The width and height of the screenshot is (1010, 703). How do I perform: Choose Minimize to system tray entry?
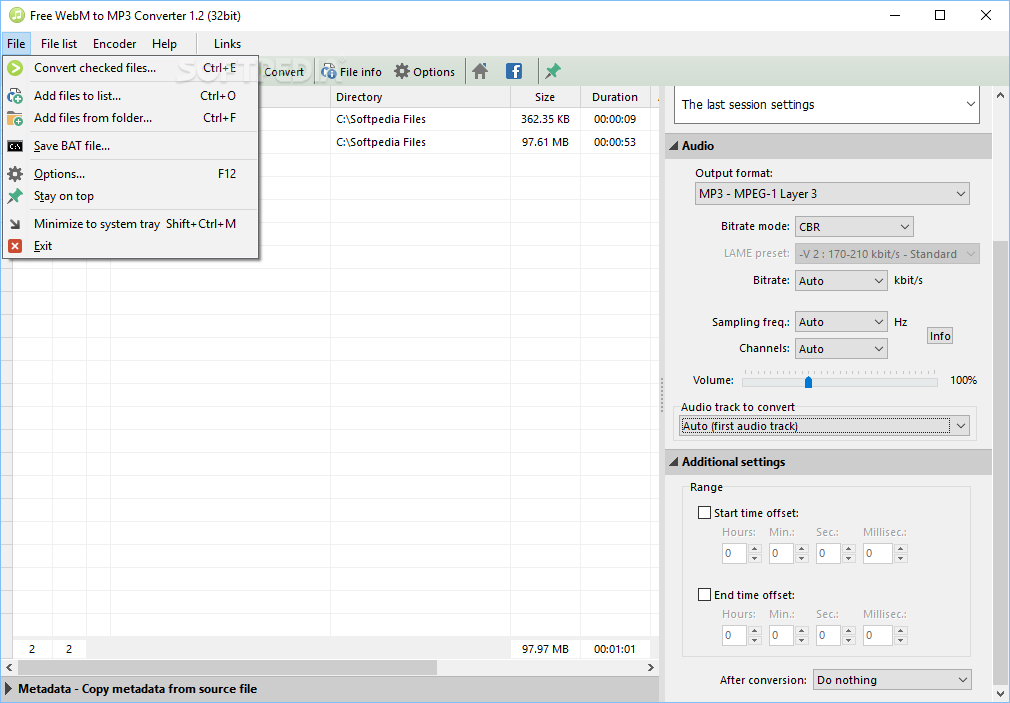[131, 224]
